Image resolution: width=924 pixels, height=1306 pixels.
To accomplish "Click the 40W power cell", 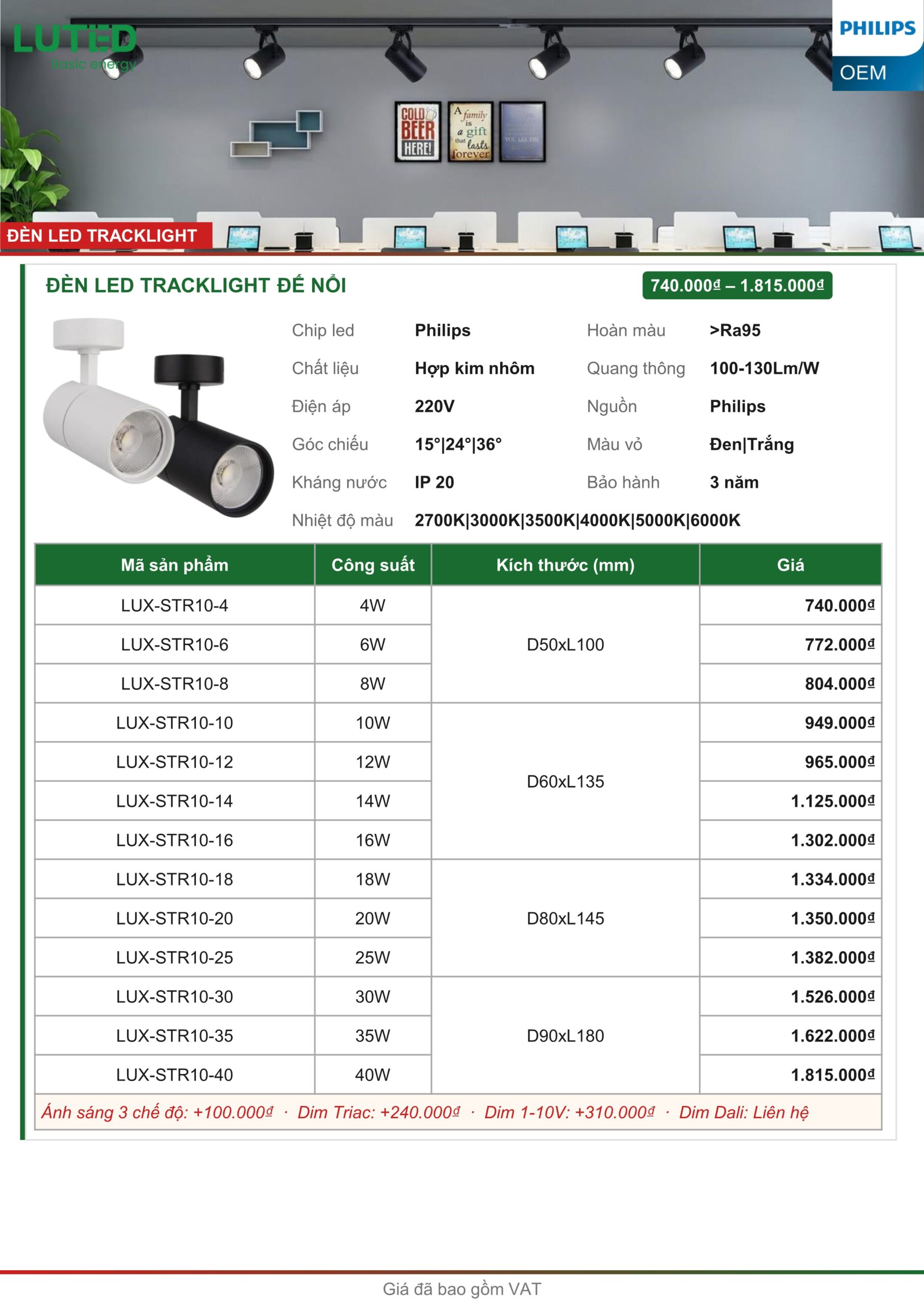I will pyautogui.click(x=373, y=1075).
